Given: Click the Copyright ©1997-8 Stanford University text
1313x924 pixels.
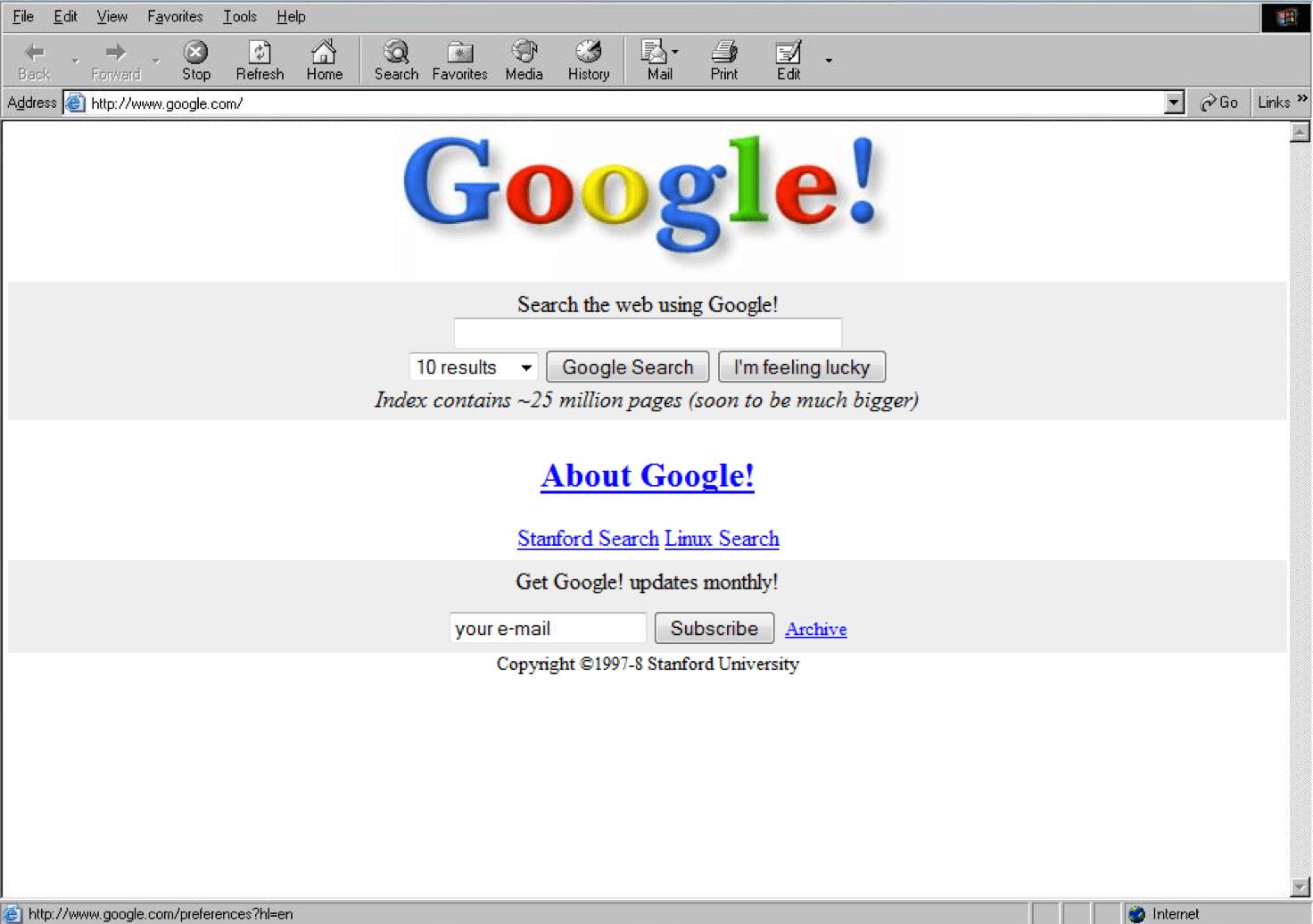Looking at the screenshot, I should (x=648, y=664).
